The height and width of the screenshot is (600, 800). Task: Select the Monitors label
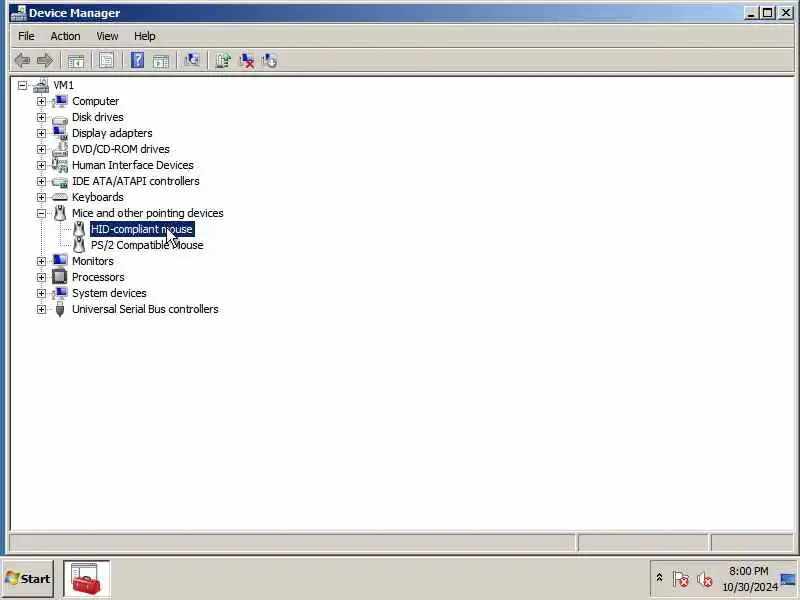tap(93, 261)
